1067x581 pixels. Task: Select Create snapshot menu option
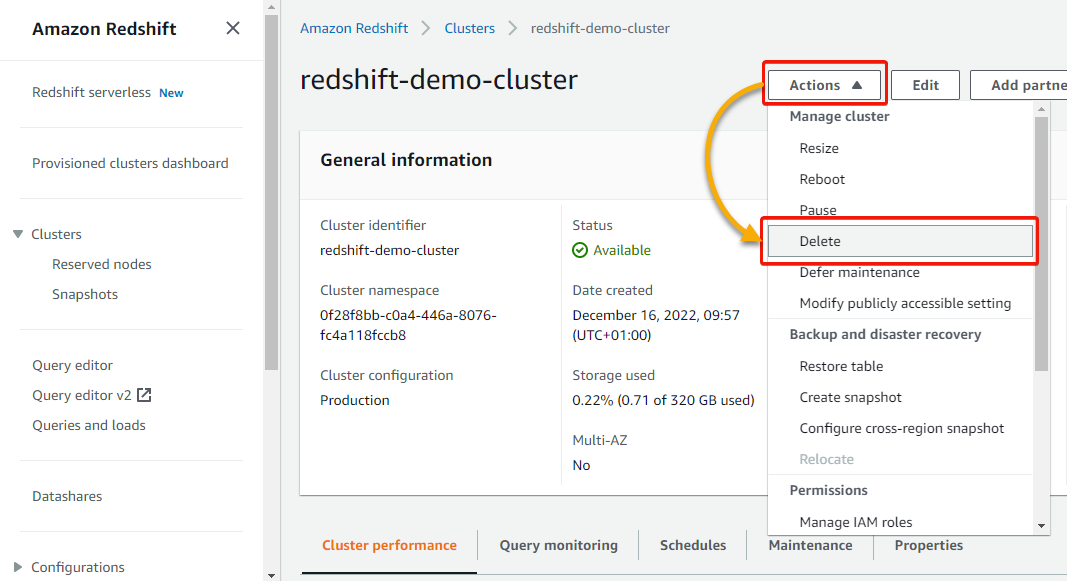point(850,397)
